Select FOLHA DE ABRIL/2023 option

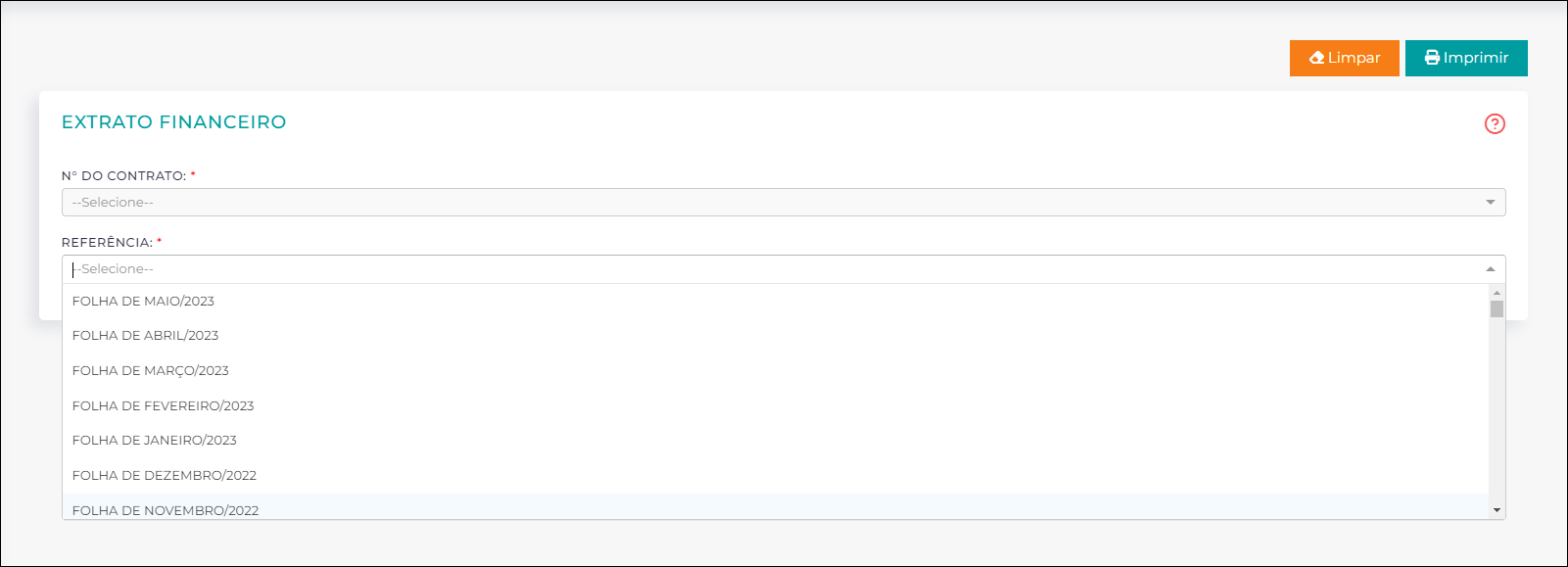[776, 336]
